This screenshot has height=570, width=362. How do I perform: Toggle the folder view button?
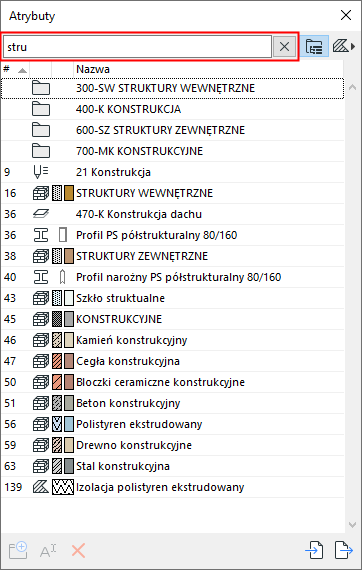tap(314, 47)
